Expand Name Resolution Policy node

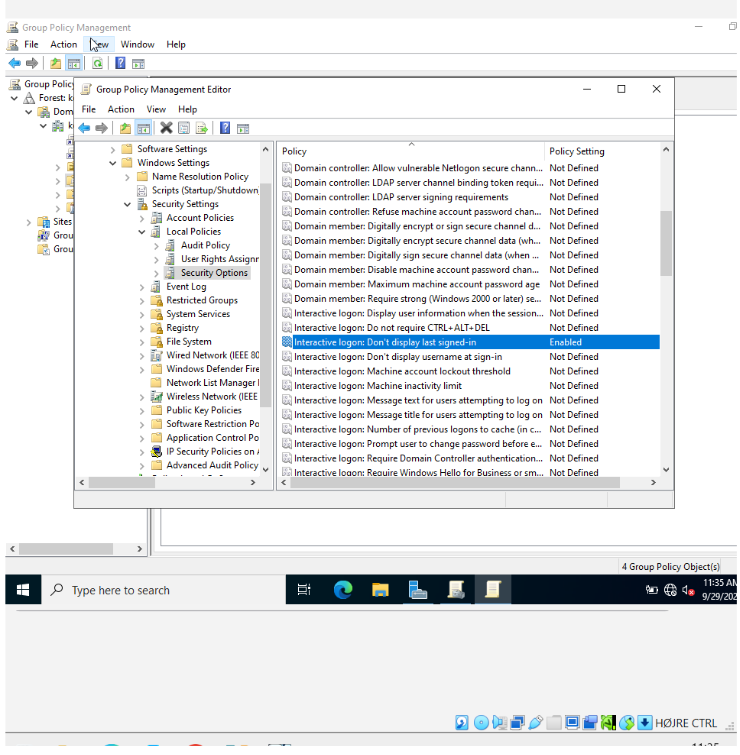click(x=127, y=177)
